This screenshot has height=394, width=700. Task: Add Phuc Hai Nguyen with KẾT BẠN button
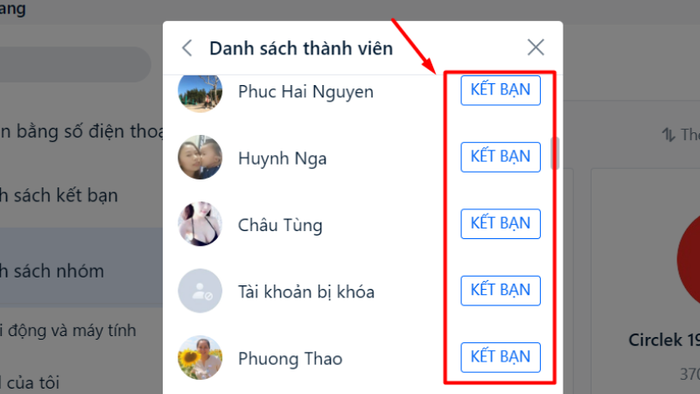(x=500, y=90)
